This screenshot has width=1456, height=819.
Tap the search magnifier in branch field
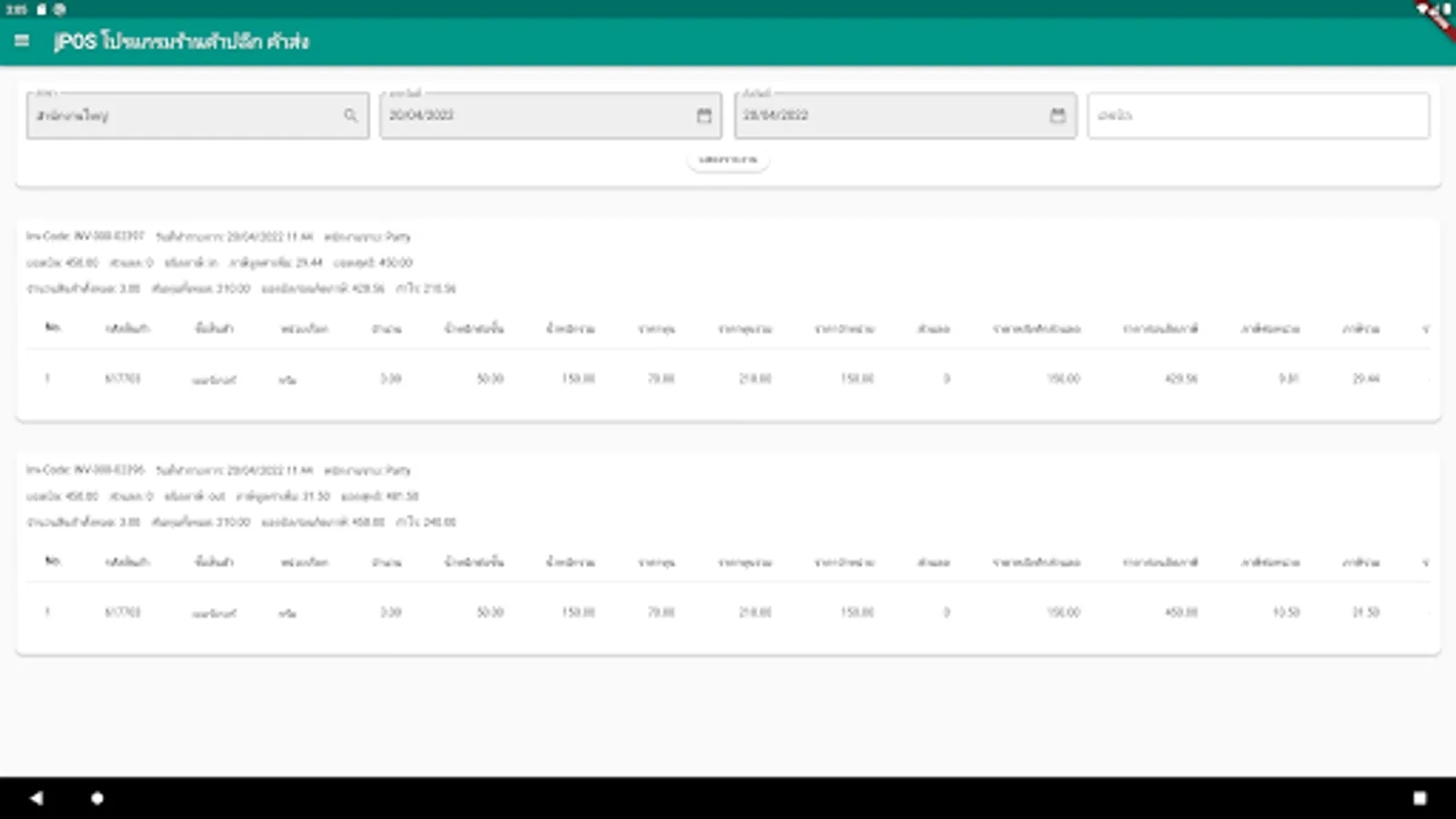point(350,116)
